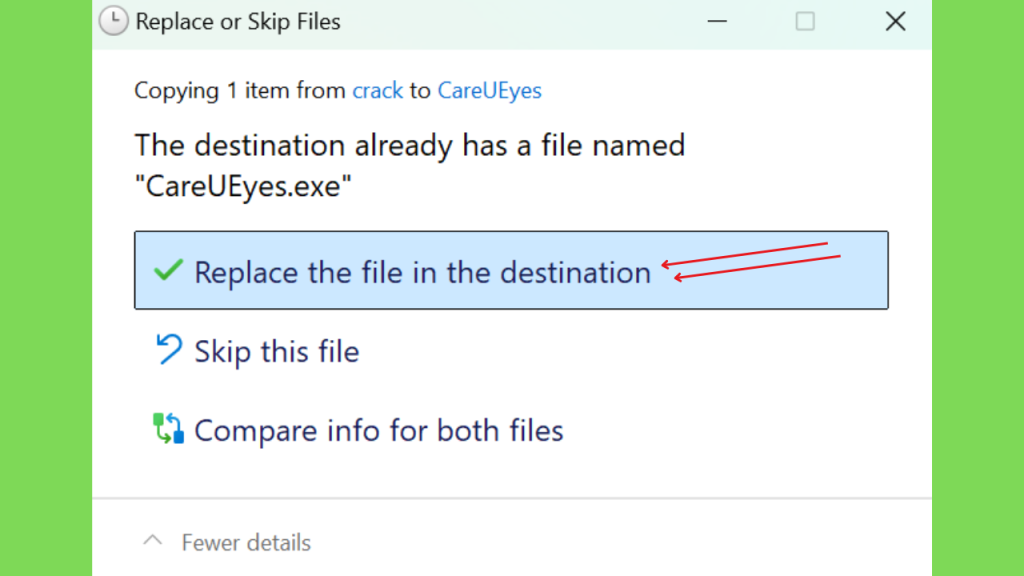Click the blue curved skip arrow icon
1024x576 pixels.
click(168, 349)
